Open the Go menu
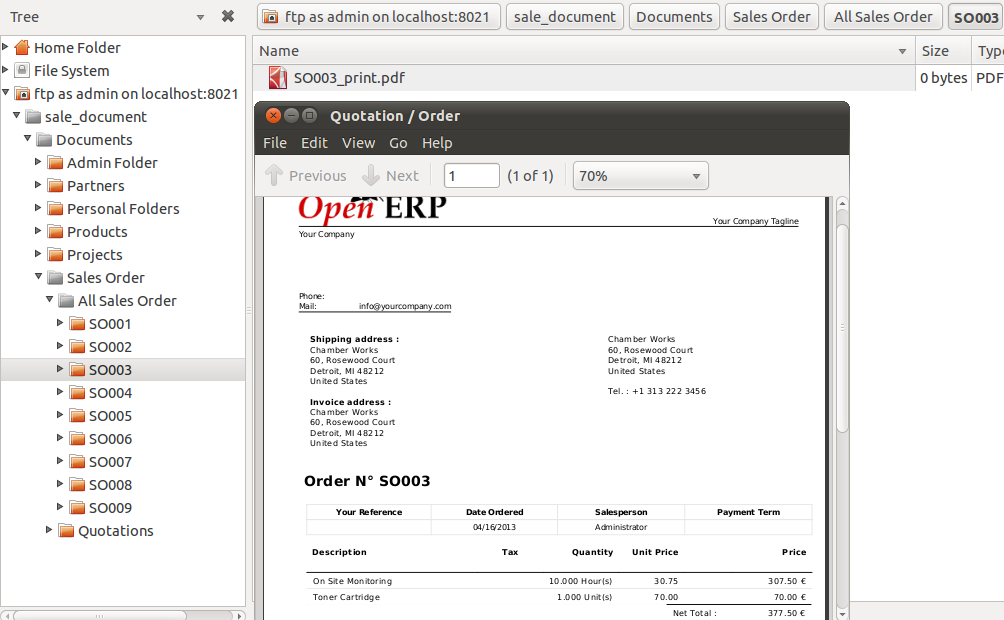1004x620 pixels. [398, 143]
